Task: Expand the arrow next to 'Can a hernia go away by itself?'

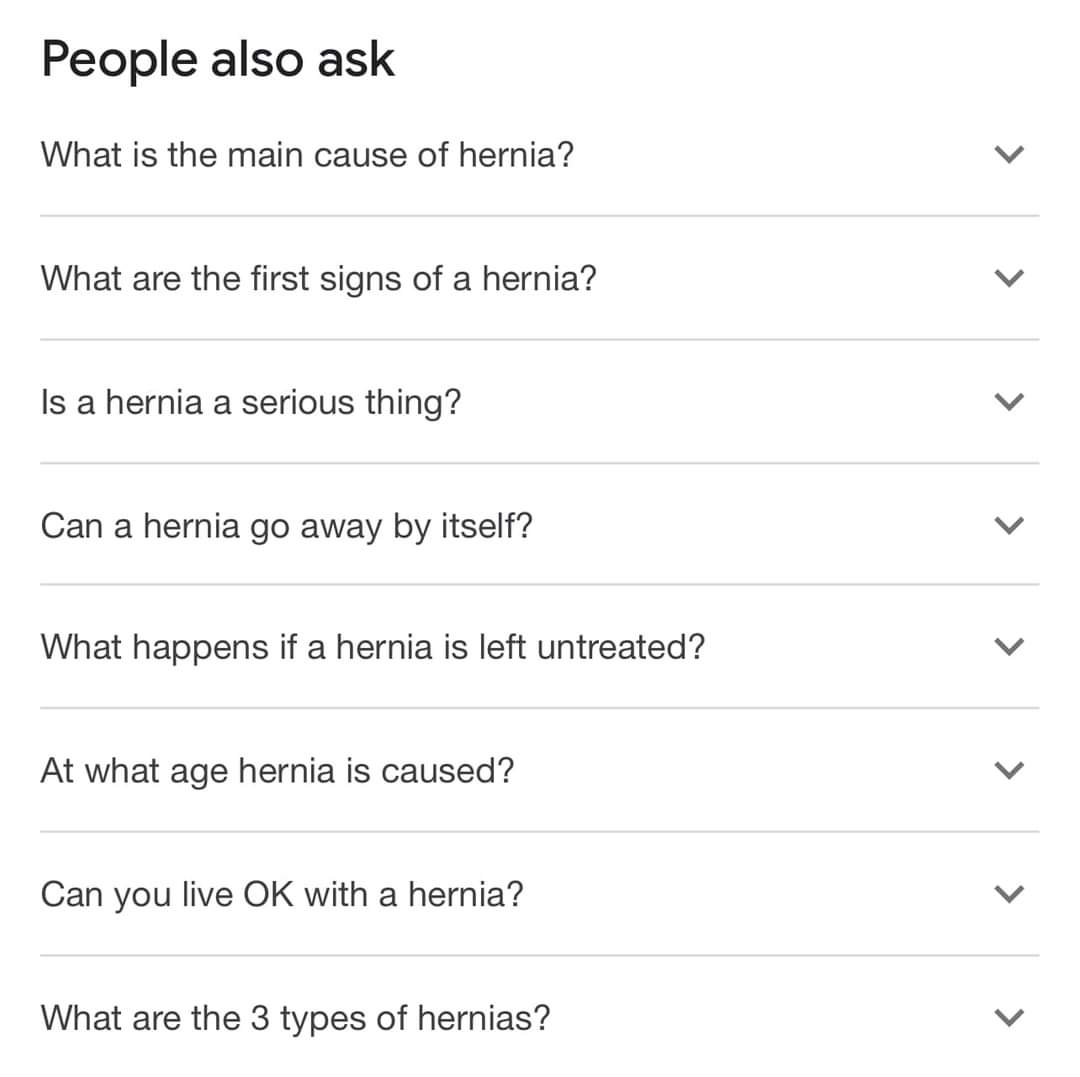Action: [x=1009, y=525]
